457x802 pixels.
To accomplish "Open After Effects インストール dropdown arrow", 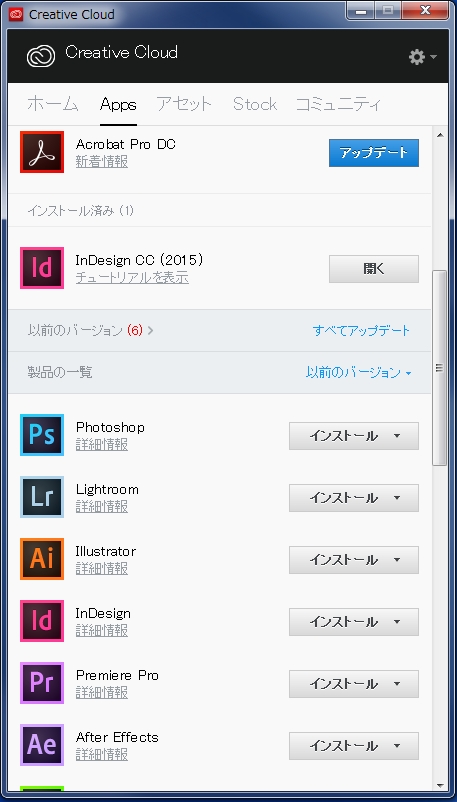I will (x=397, y=746).
